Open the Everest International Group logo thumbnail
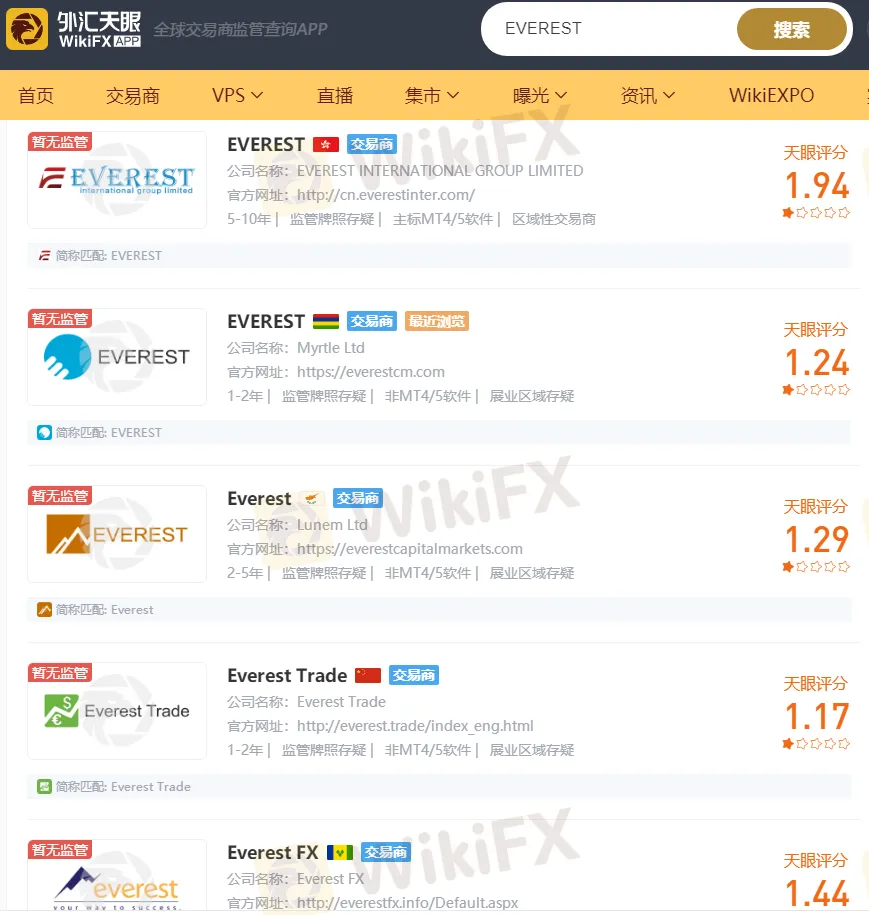 click(117, 180)
